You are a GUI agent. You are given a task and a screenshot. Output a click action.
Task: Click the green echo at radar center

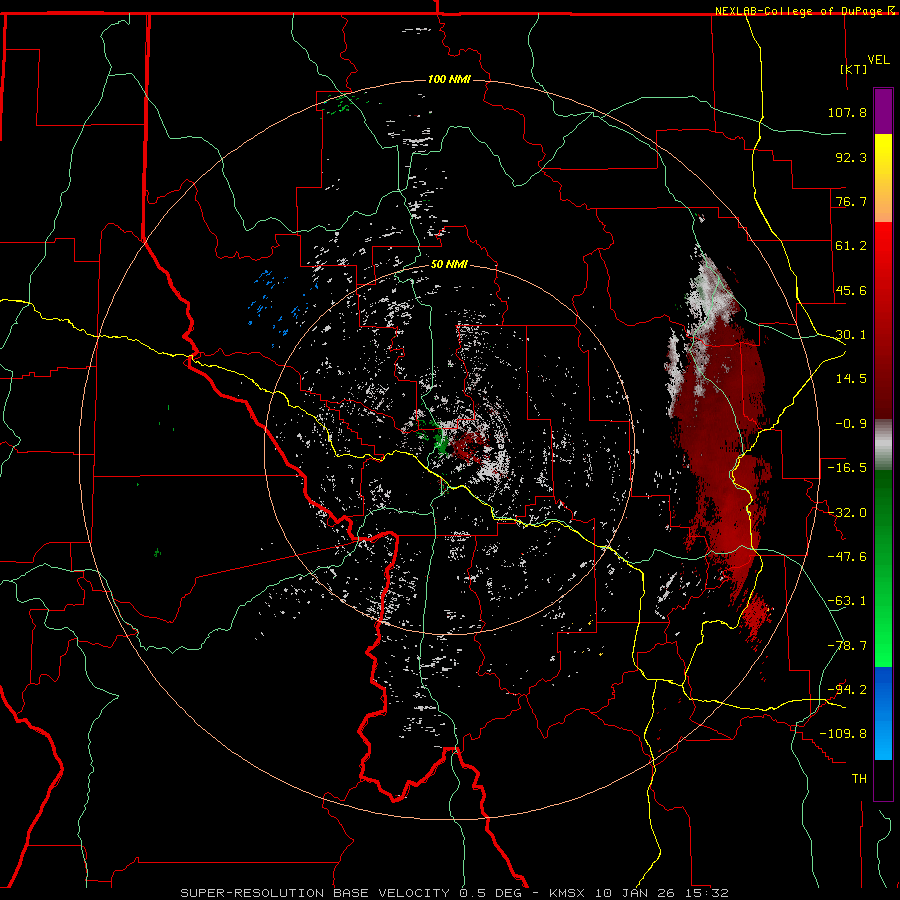point(440,443)
